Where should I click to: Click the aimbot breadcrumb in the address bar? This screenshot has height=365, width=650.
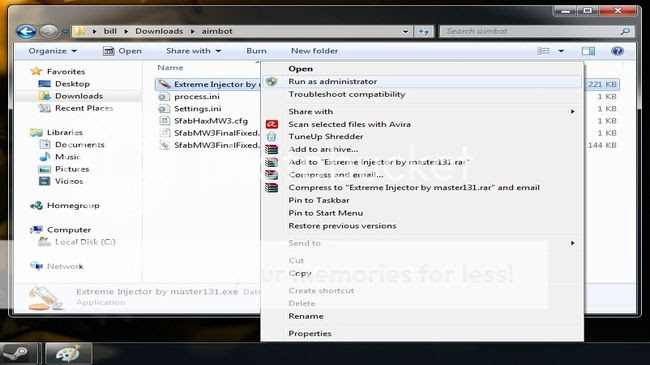[x=217, y=32]
